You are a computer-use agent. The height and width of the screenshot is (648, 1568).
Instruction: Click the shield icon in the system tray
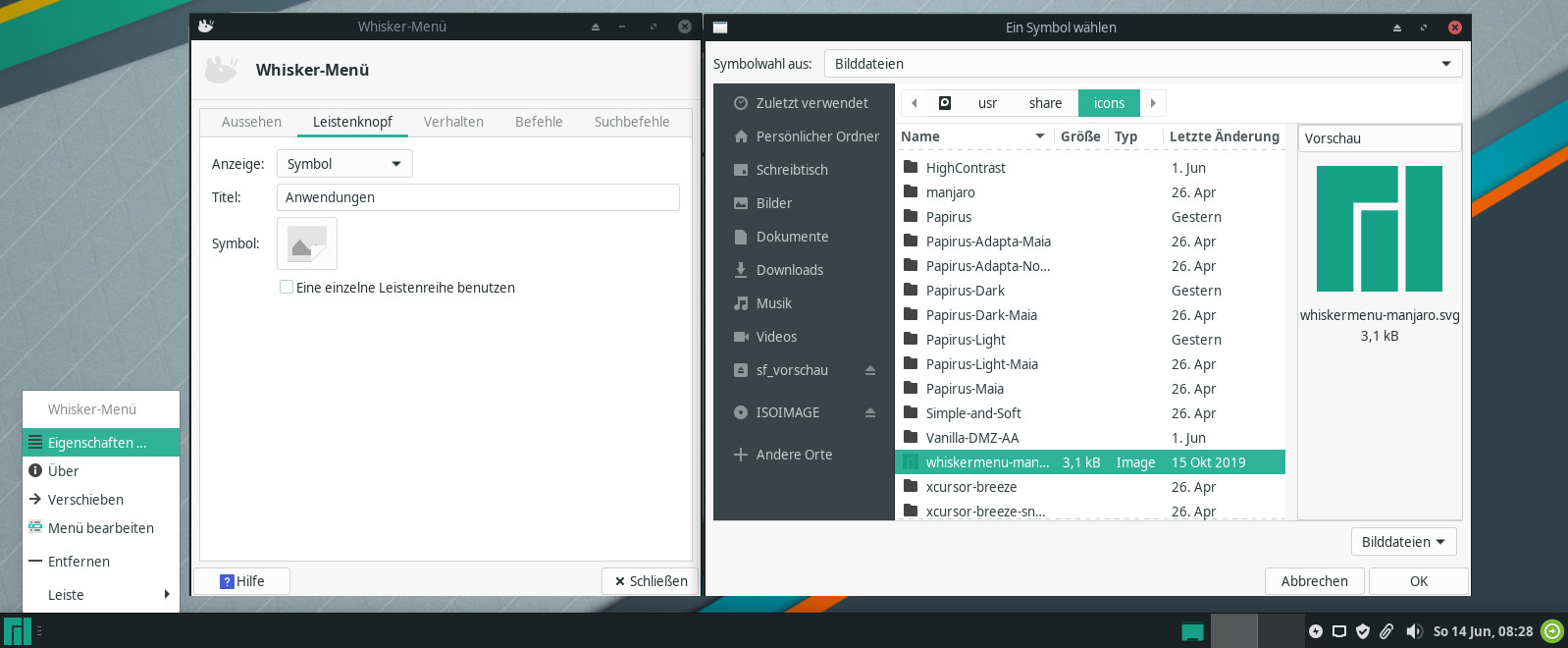(x=1362, y=631)
